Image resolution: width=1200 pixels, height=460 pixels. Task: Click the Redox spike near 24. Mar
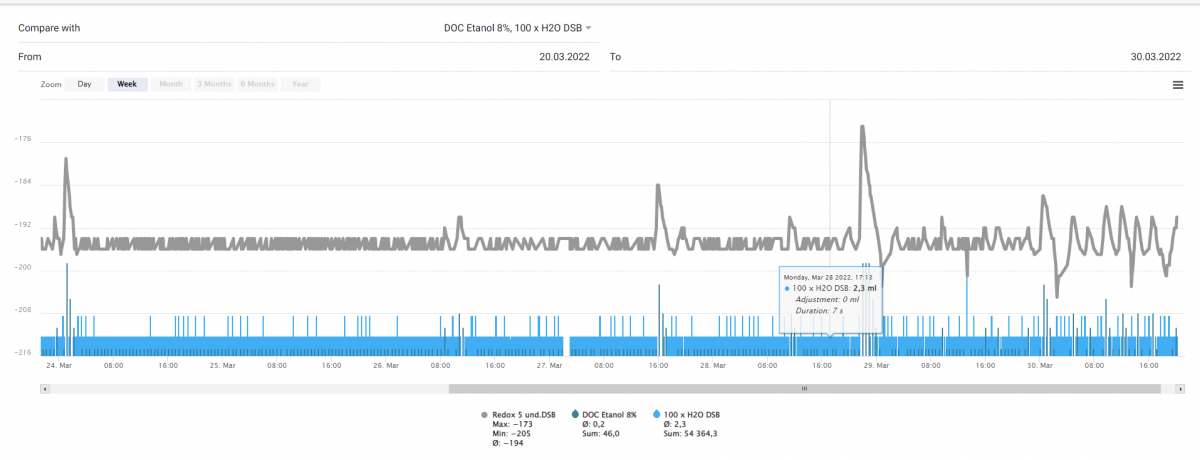point(66,159)
